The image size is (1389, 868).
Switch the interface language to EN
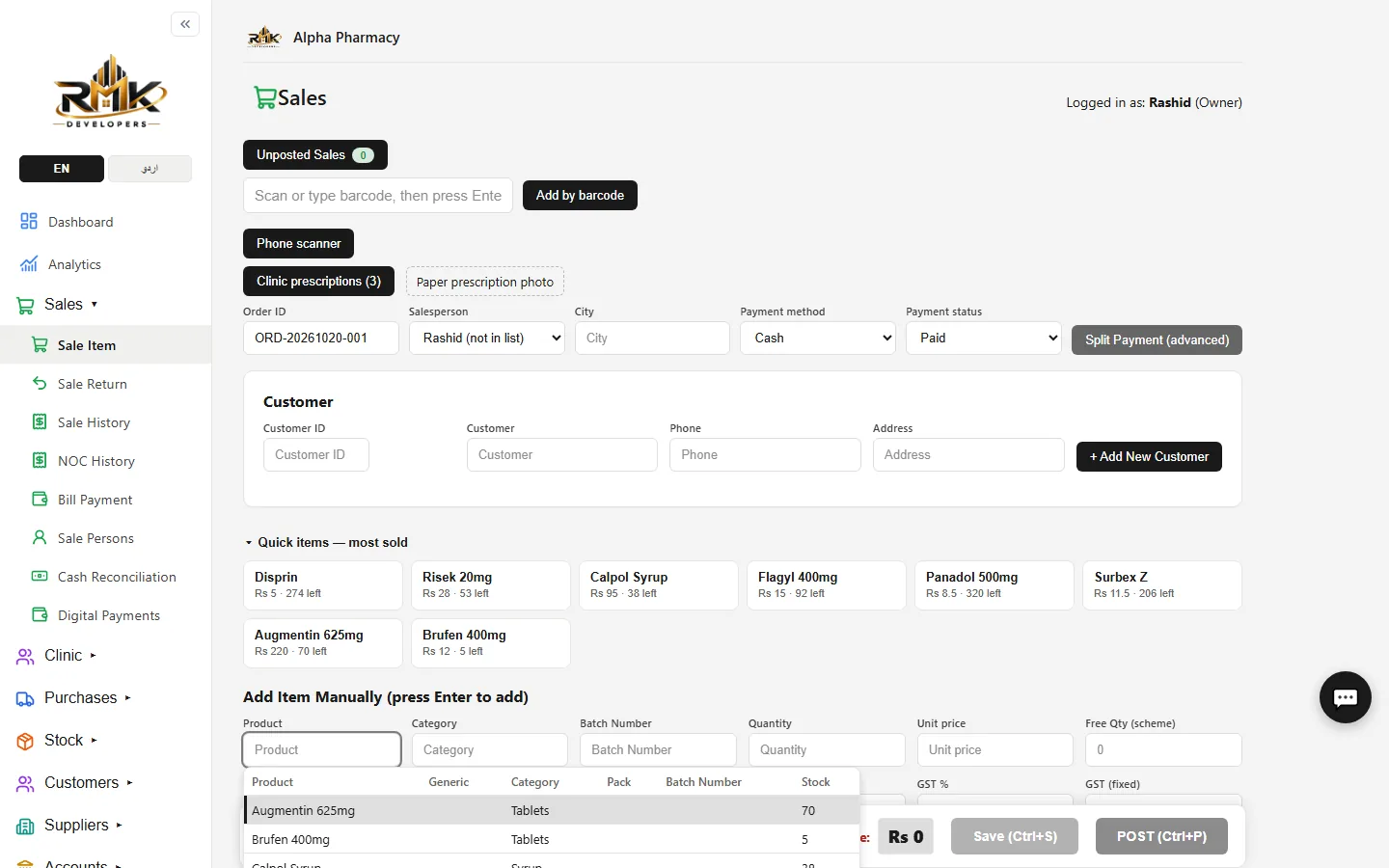[62, 169]
